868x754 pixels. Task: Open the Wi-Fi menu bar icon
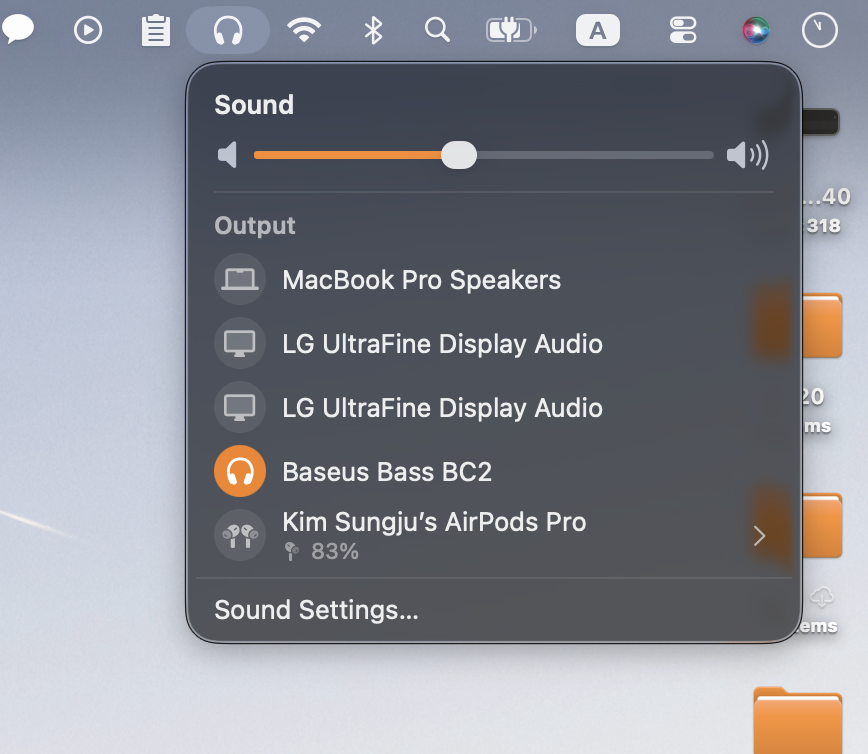tap(304, 29)
